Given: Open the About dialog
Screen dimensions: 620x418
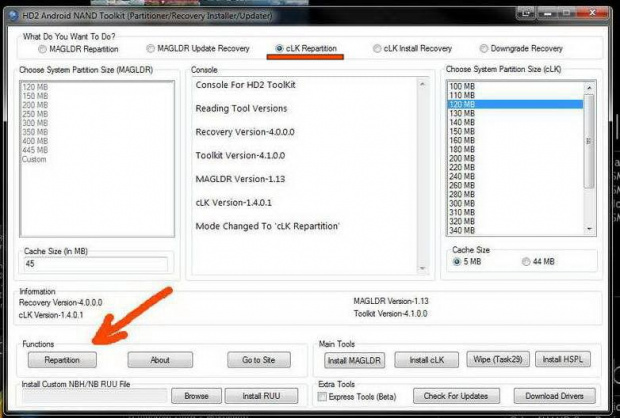Looking at the screenshot, I should [160, 360].
